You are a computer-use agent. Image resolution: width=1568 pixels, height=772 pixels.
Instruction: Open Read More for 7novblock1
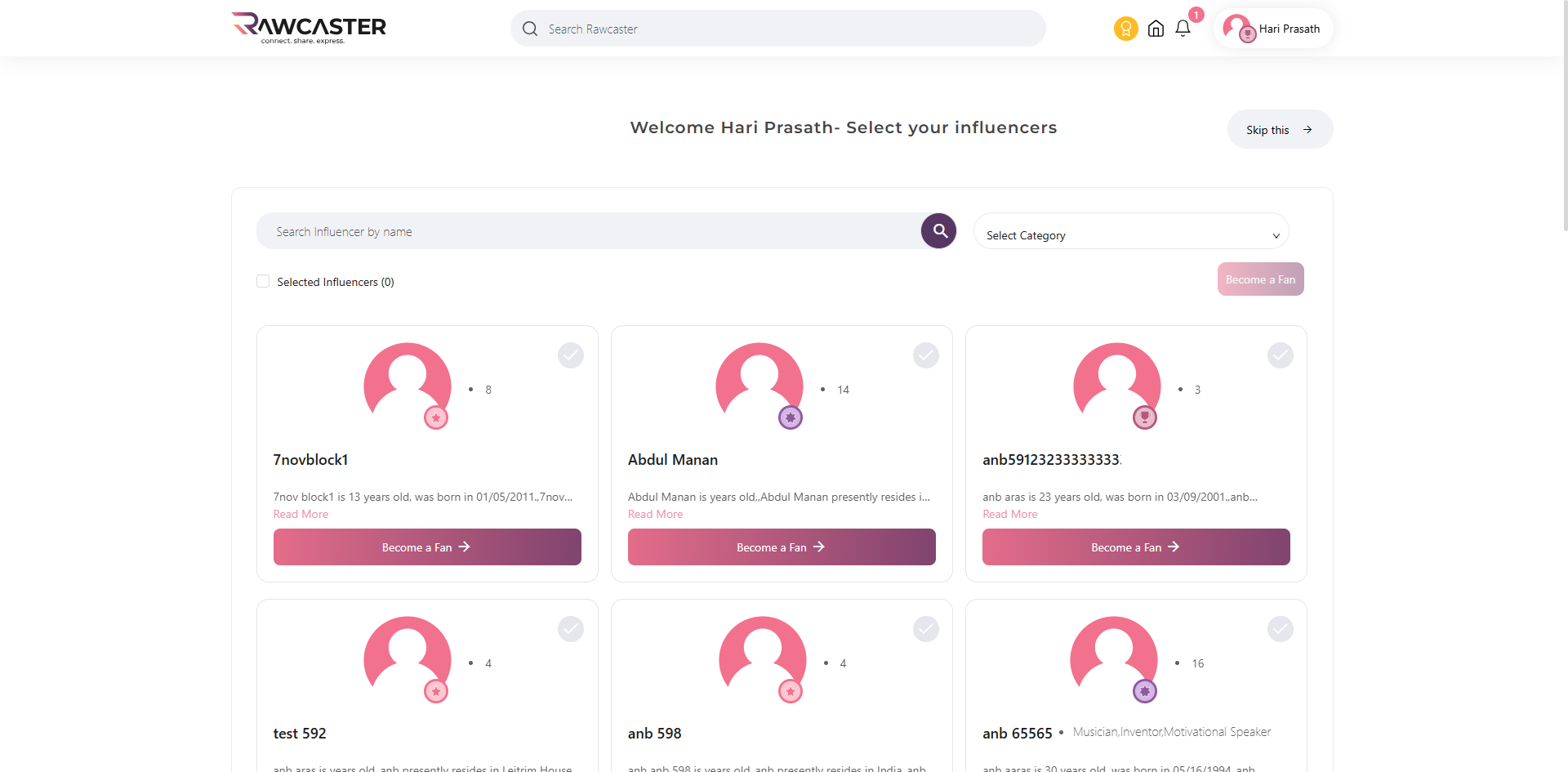(x=301, y=514)
